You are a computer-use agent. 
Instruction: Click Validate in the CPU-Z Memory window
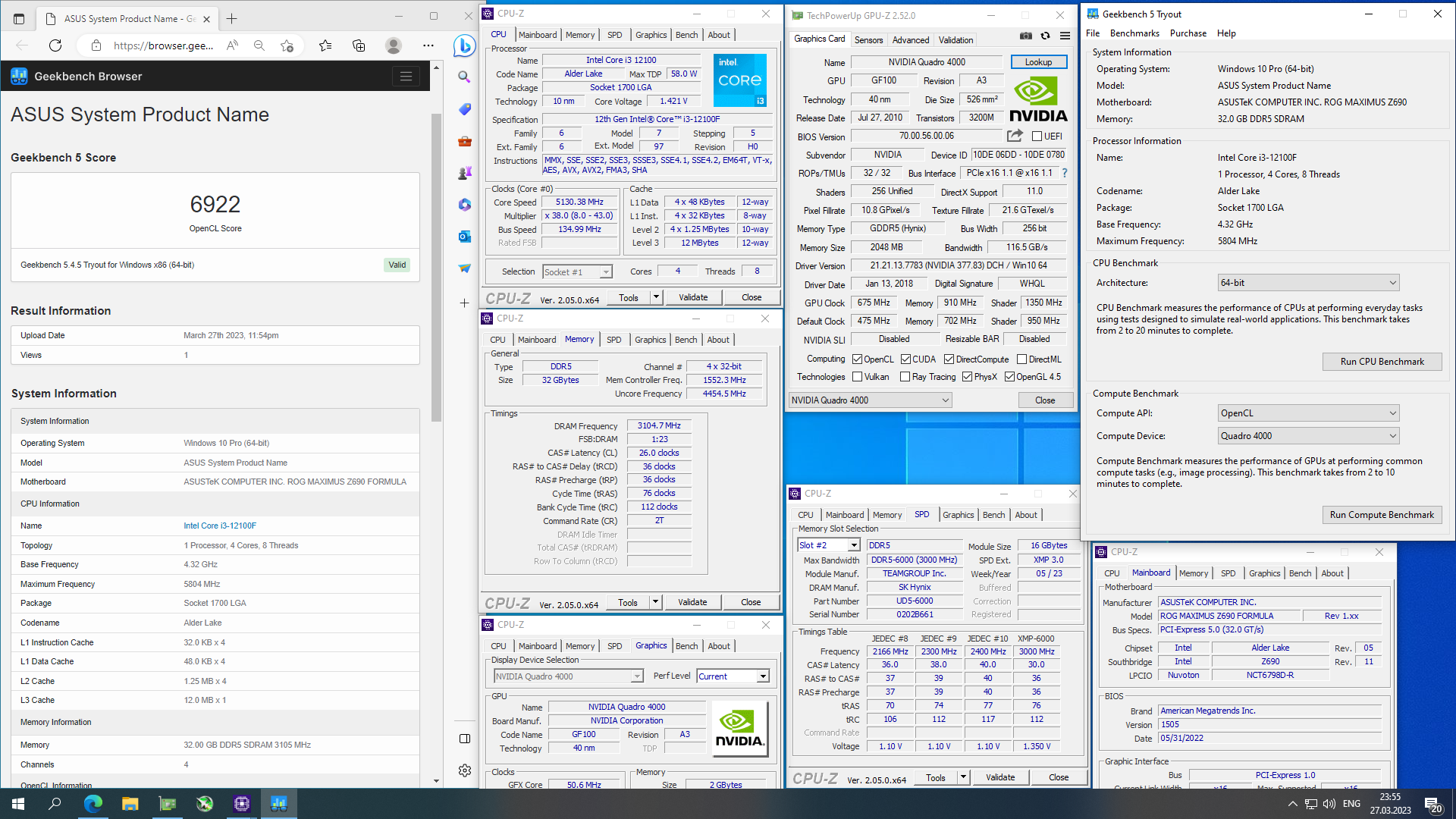pyautogui.click(x=692, y=602)
